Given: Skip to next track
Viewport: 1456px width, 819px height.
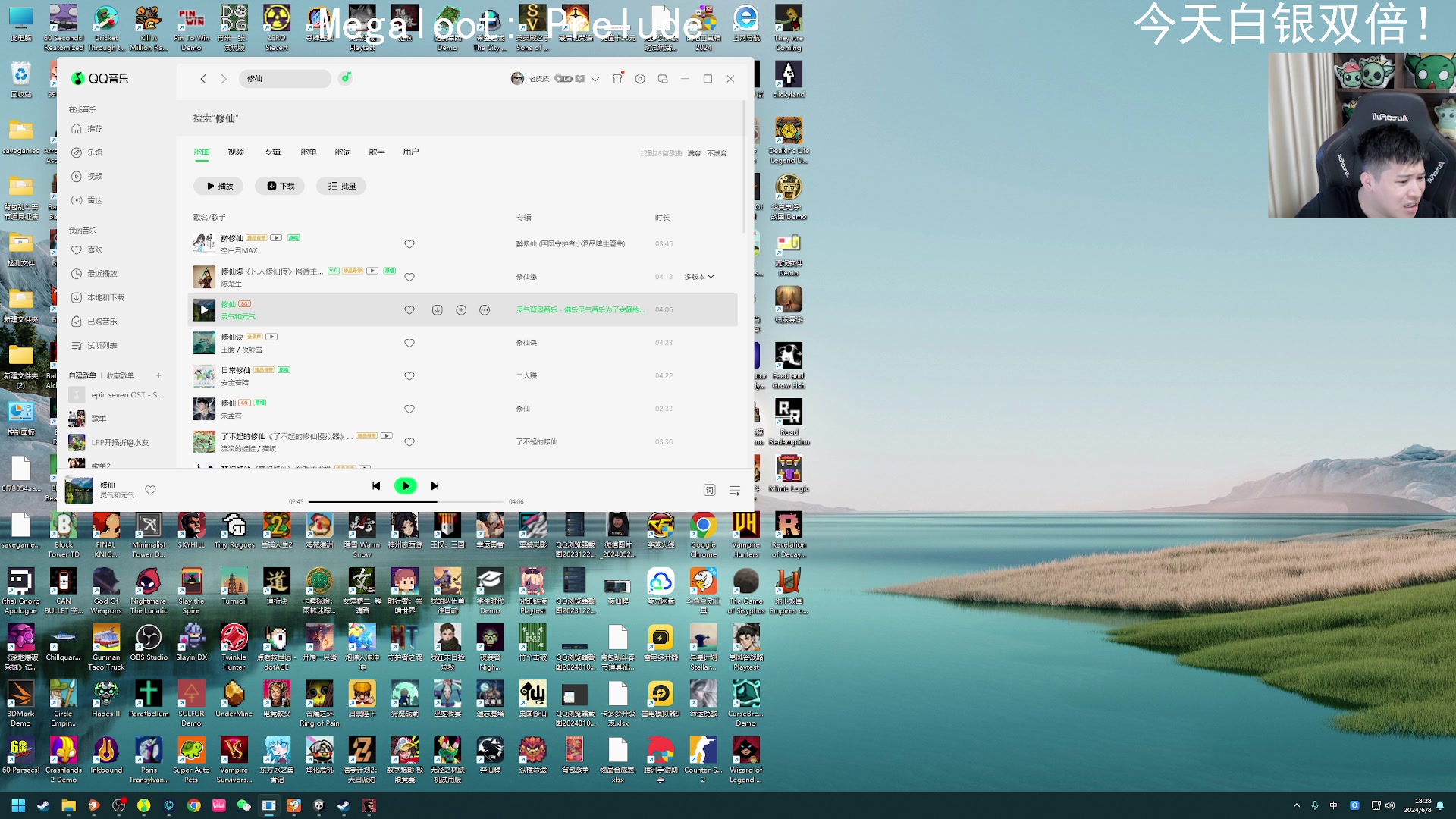Looking at the screenshot, I should (435, 486).
